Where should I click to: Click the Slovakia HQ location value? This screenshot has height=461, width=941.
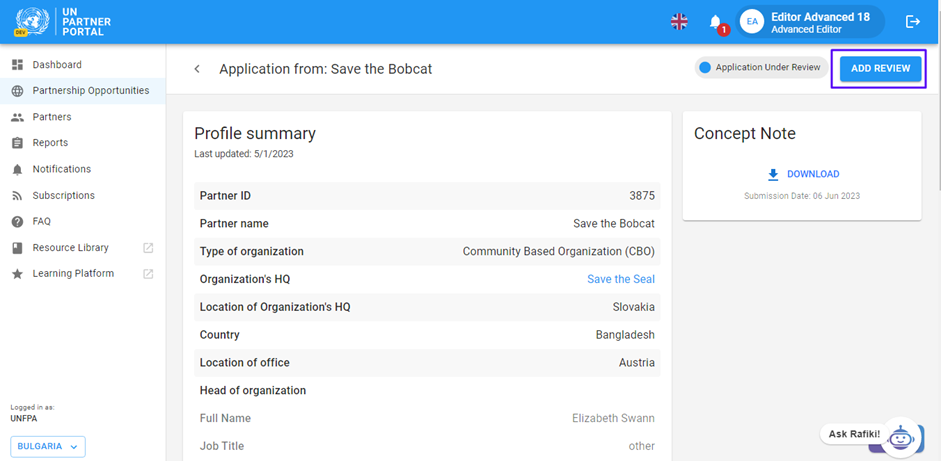[x=634, y=307]
